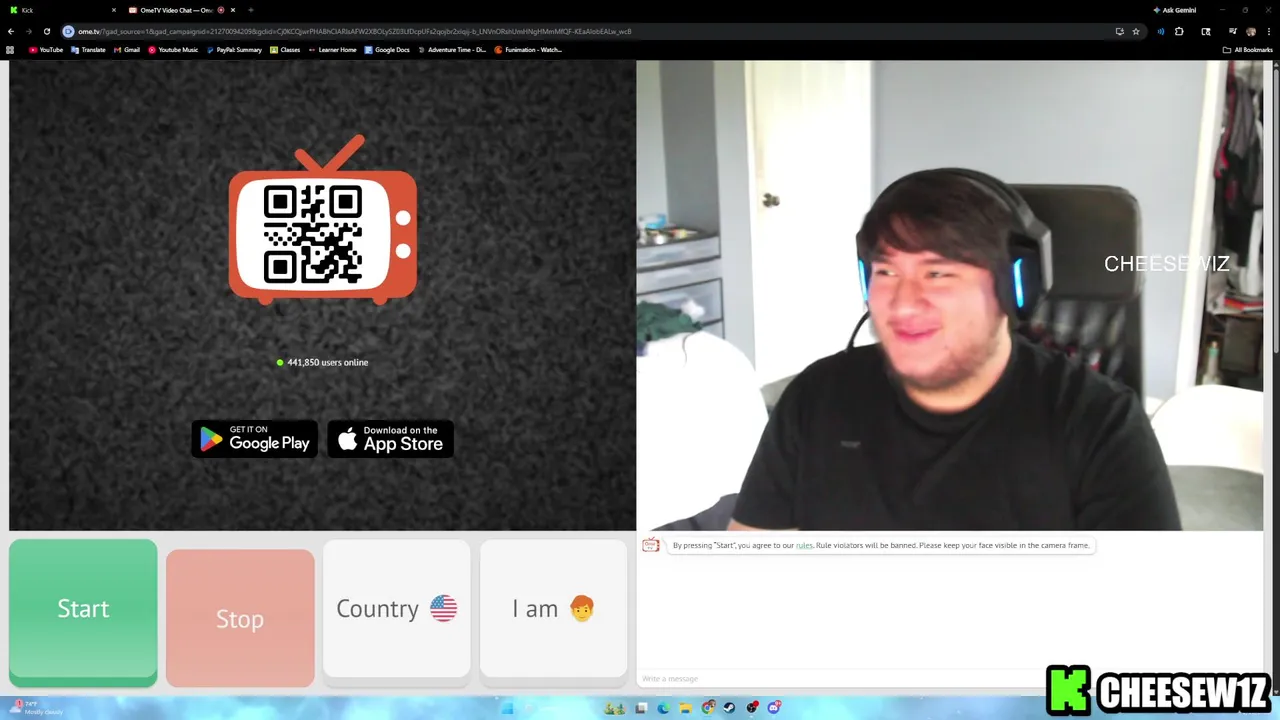
Task: Open the Youtube Music bookmark
Action: point(173,50)
